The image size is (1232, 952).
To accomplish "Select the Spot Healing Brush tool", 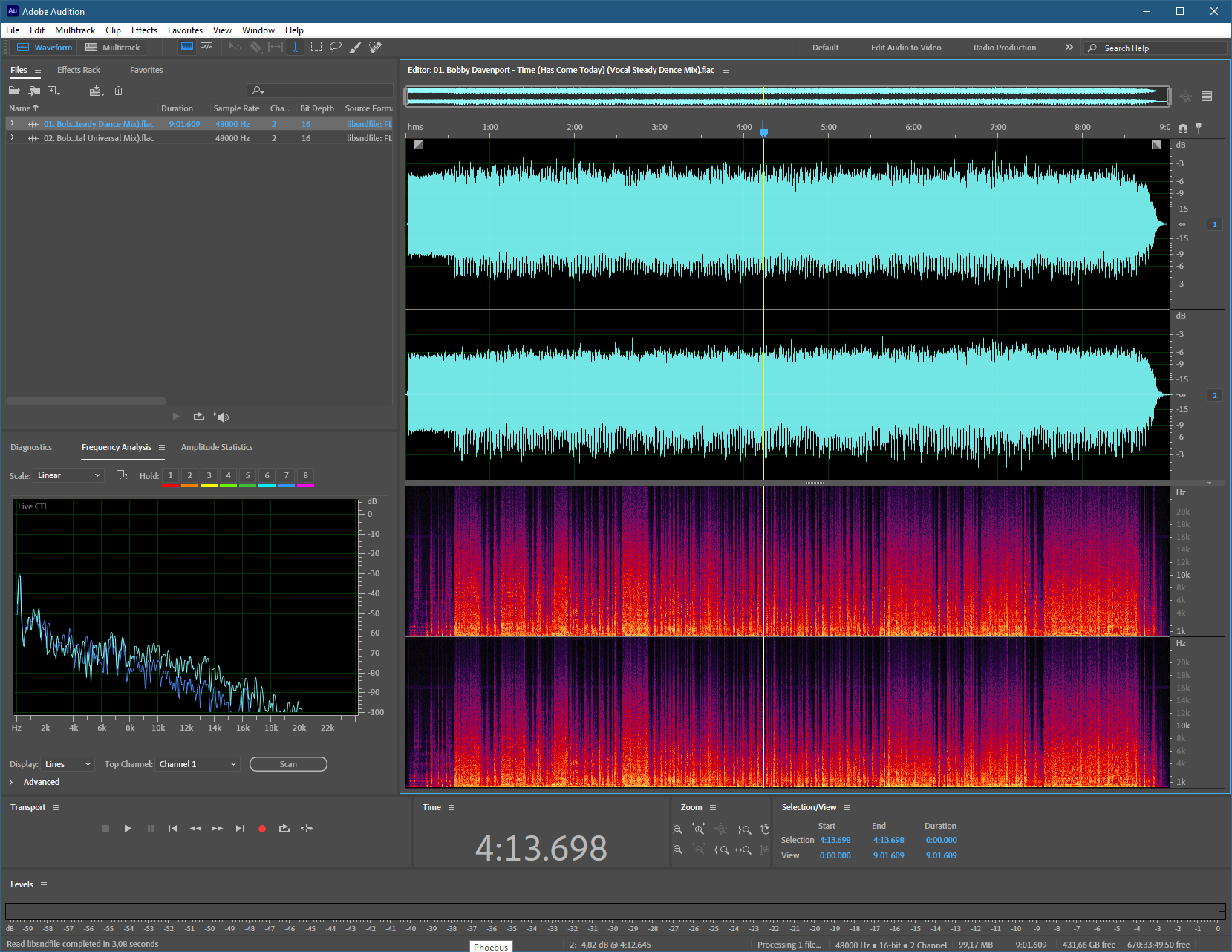I will (x=376, y=47).
